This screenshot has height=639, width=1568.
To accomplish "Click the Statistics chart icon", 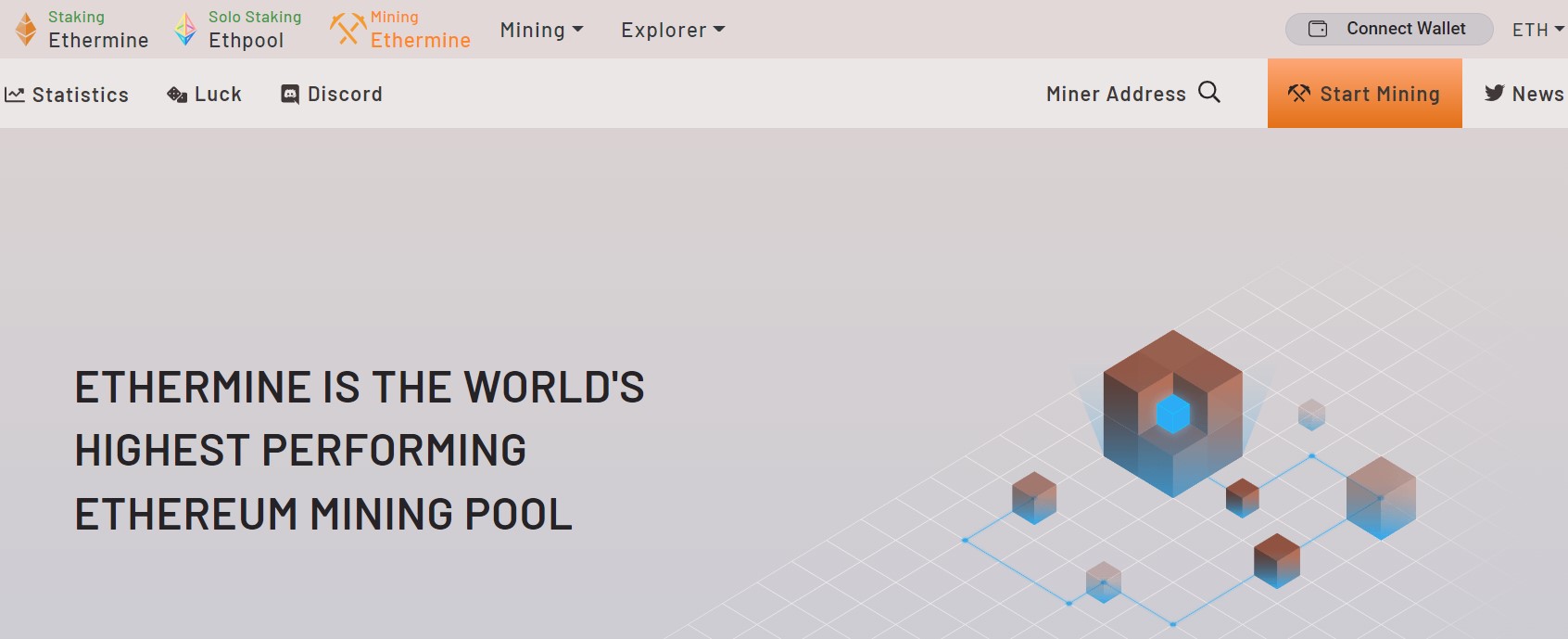I will (x=15, y=95).
